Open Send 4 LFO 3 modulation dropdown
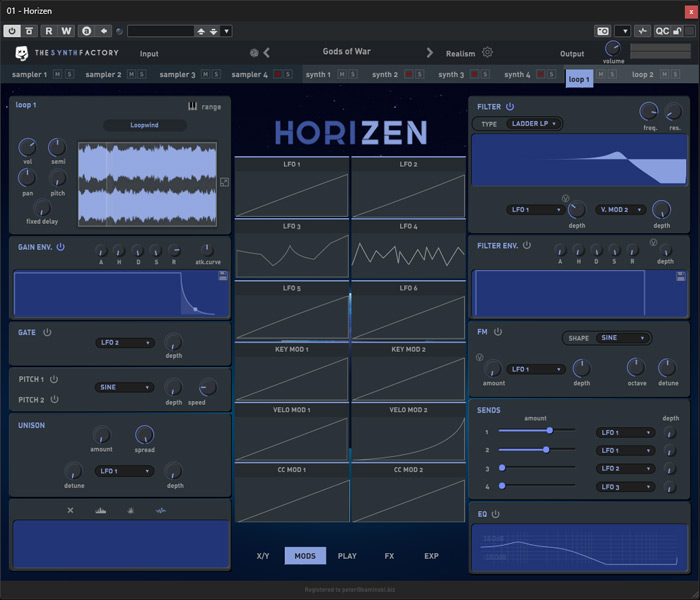The image size is (700, 600). point(625,487)
